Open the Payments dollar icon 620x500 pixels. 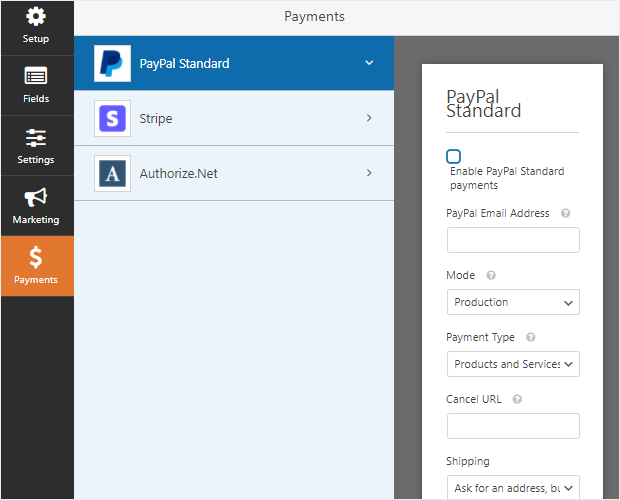click(36, 257)
